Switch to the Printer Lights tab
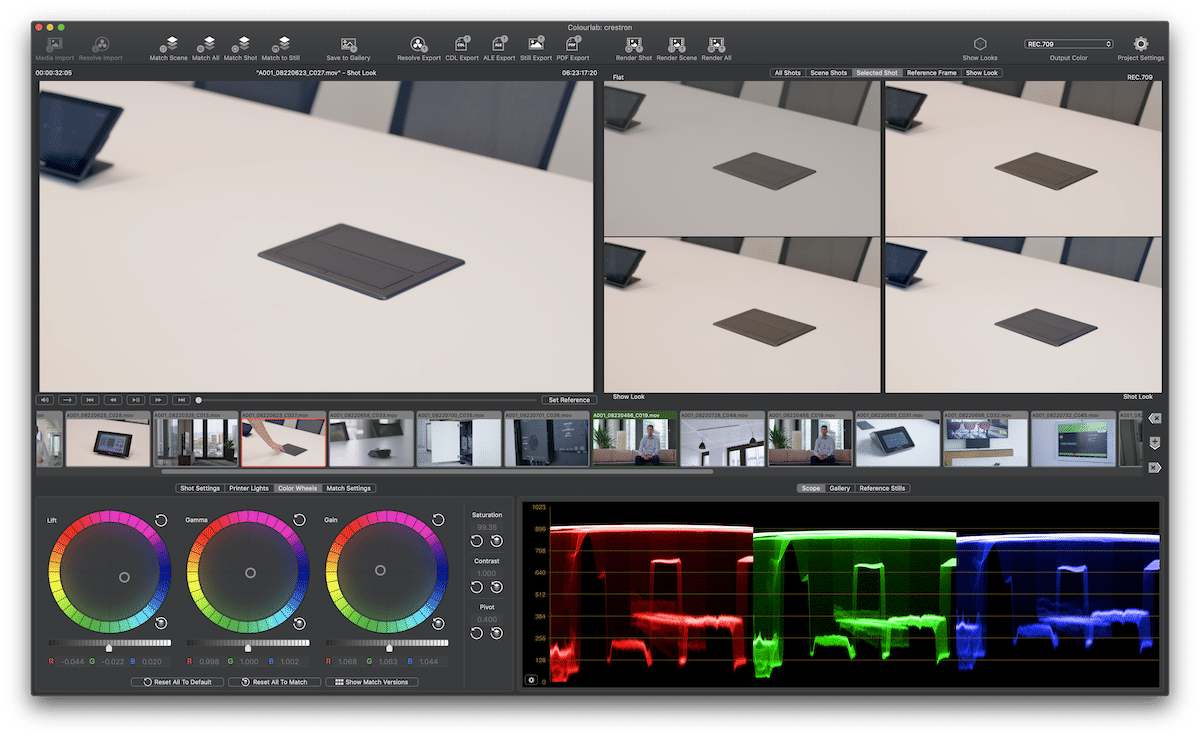 pyautogui.click(x=248, y=488)
